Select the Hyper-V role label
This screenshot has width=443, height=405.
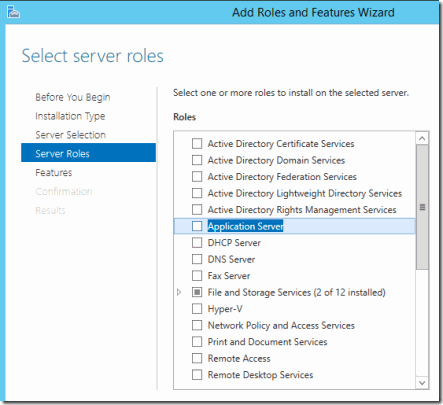click(x=225, y=309)
